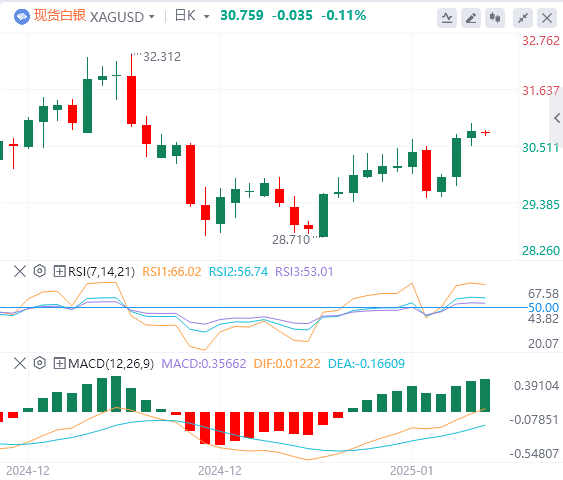563x480 pixels.
Task: Click the 28.260 price axis label
Action: 541,250
